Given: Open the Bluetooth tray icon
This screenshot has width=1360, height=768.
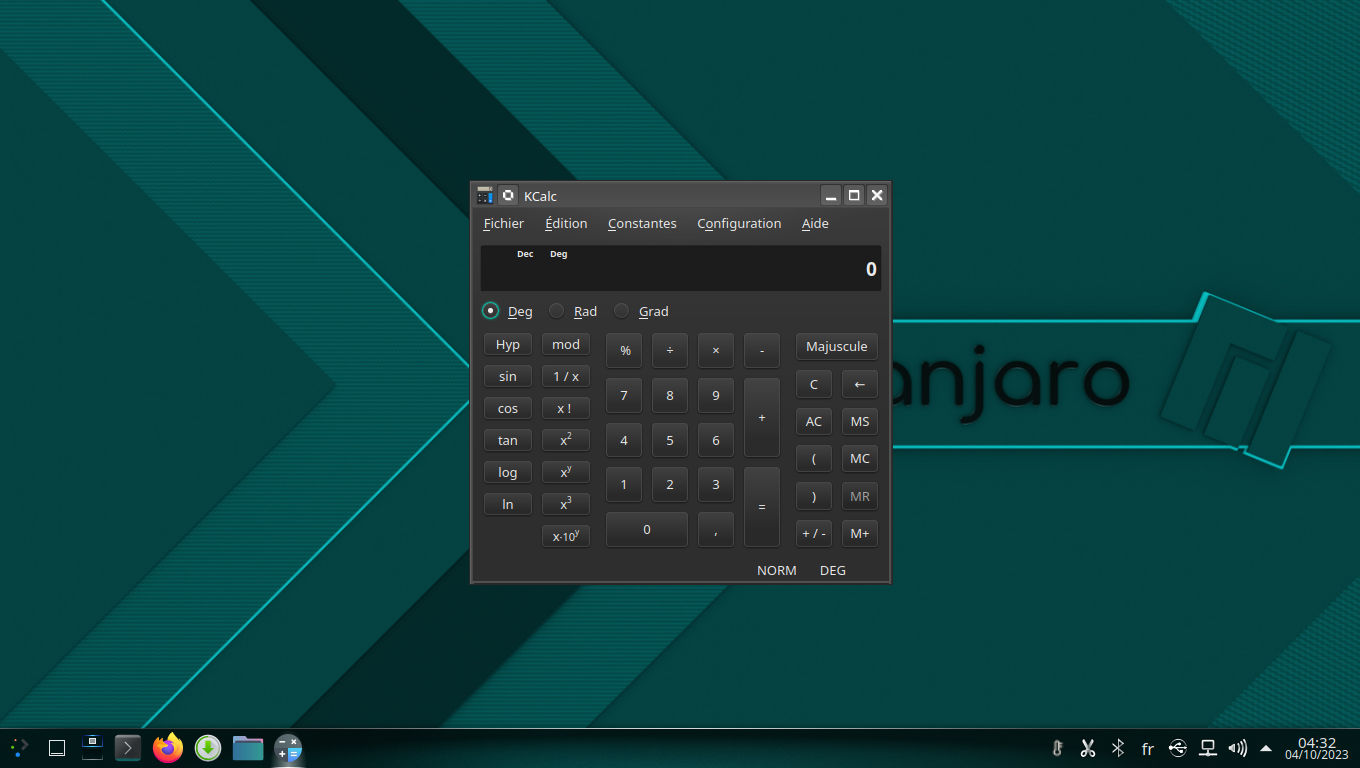Looking at the screenshot, I should pyautogui.click(x=1118, y=748).
